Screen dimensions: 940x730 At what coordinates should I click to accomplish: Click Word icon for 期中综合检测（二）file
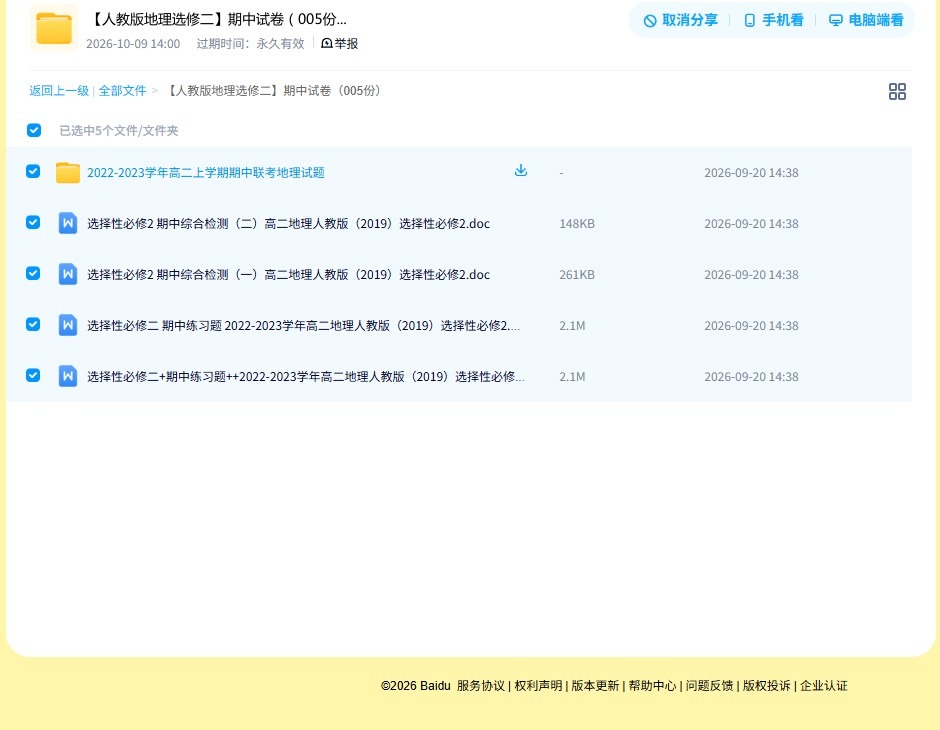68,224
